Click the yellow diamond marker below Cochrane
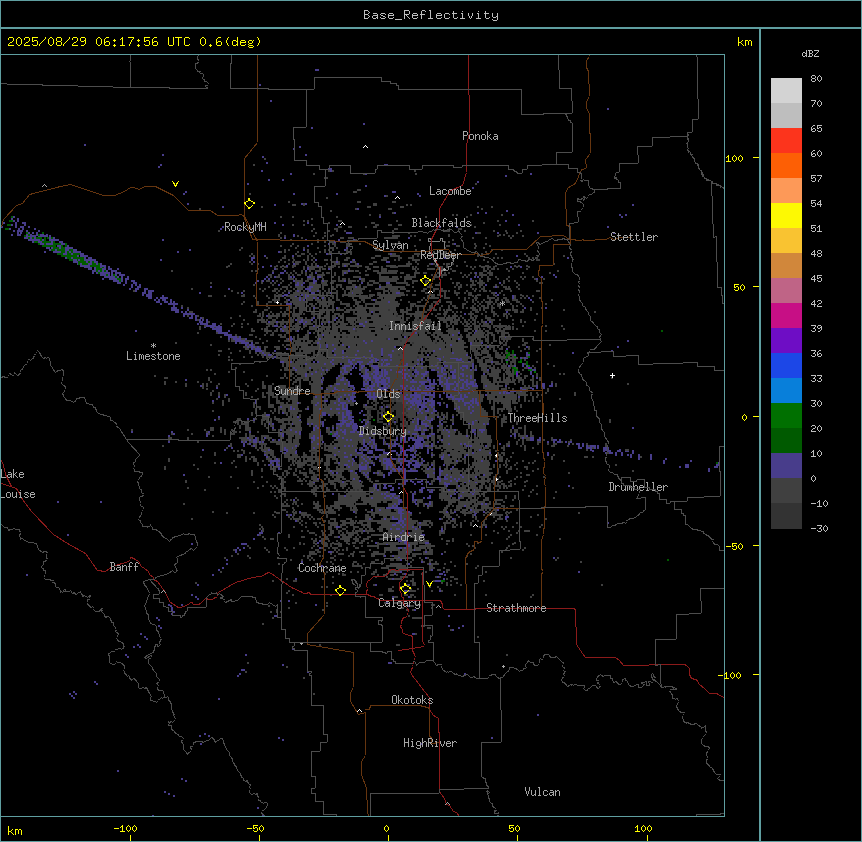The height and width of the screenshot is (842, 862). pos(340,591)
